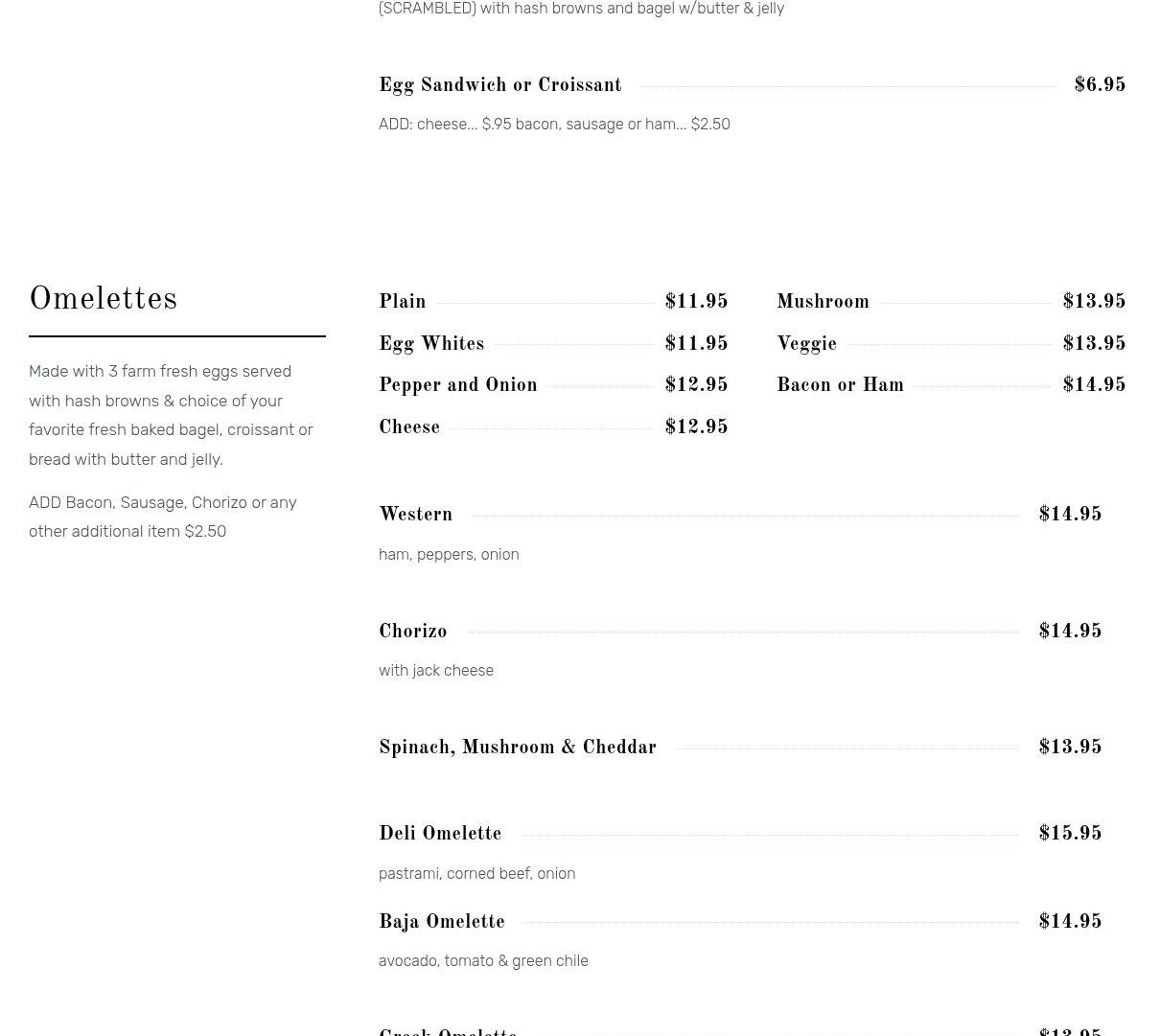Viewport: 1160px width, 1036px height.
Task: Click the Deli Omelette title
Action: pos(440,835)
